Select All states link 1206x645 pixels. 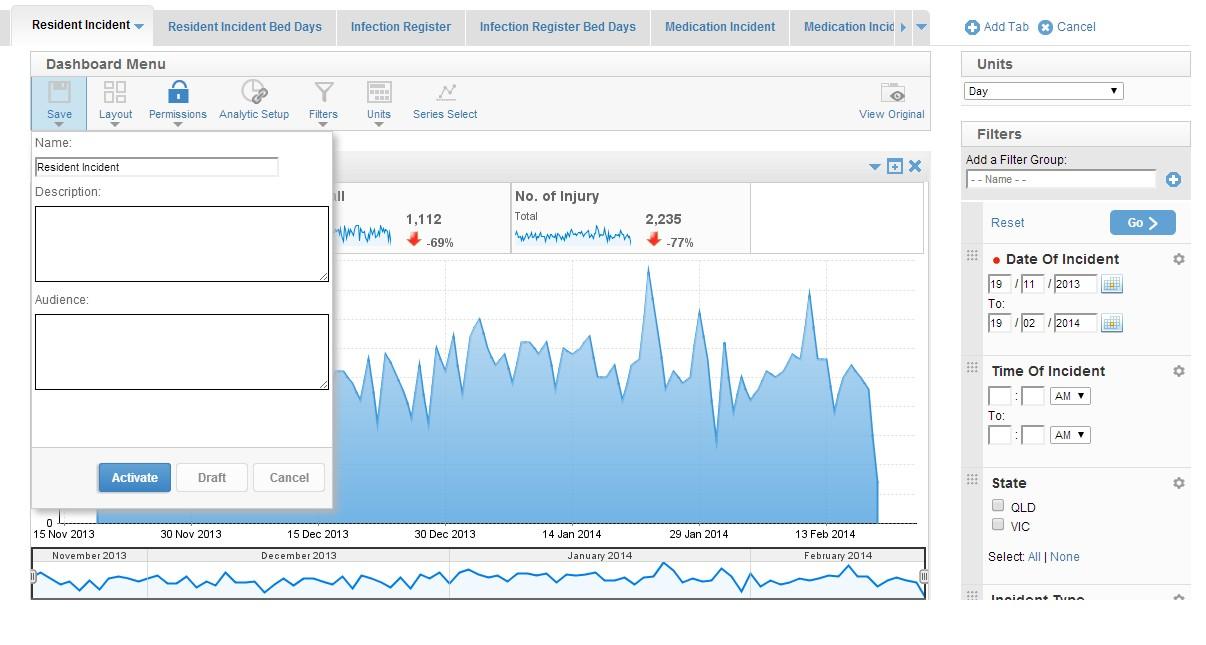click(1034, 557)
